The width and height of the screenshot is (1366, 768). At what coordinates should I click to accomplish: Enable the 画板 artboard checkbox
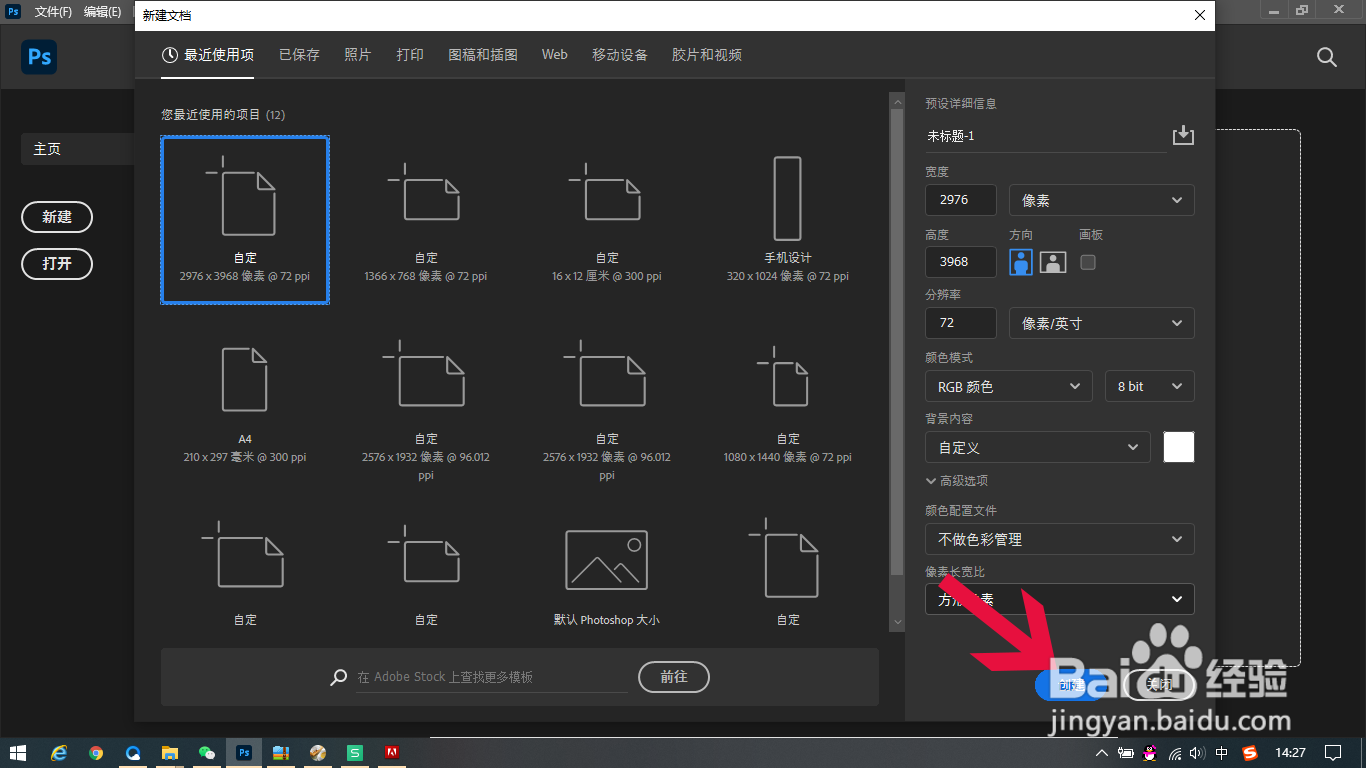[x=1087, y=261]
